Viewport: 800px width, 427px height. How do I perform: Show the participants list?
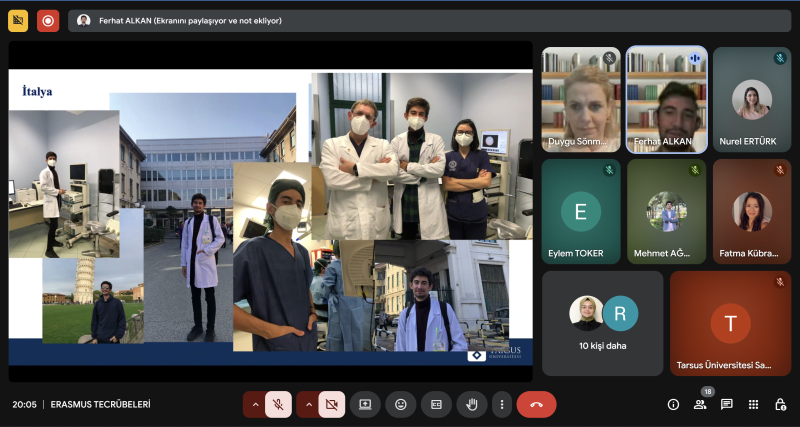tap(700, 404)
